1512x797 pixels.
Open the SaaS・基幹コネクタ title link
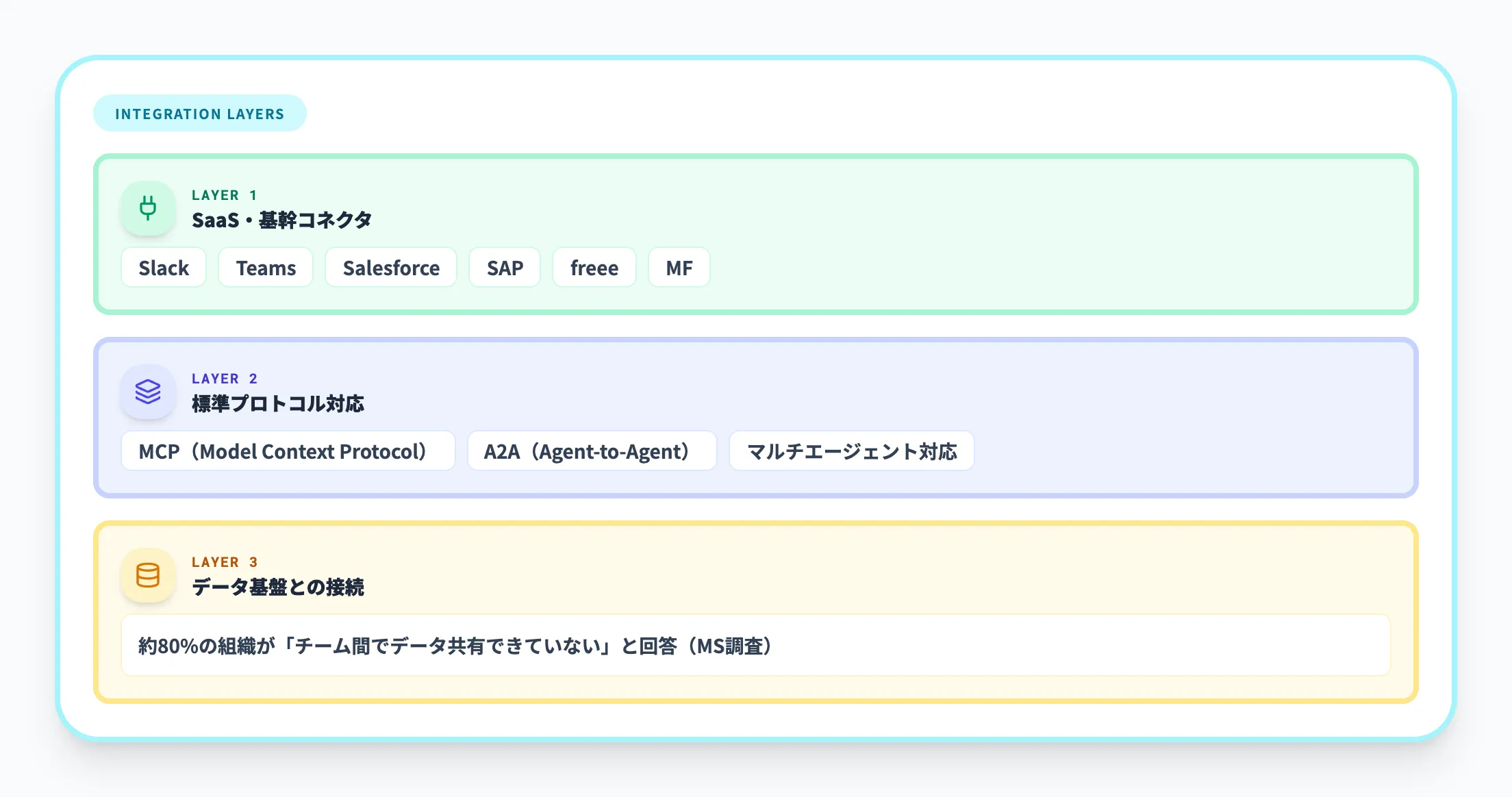point(282,220)
